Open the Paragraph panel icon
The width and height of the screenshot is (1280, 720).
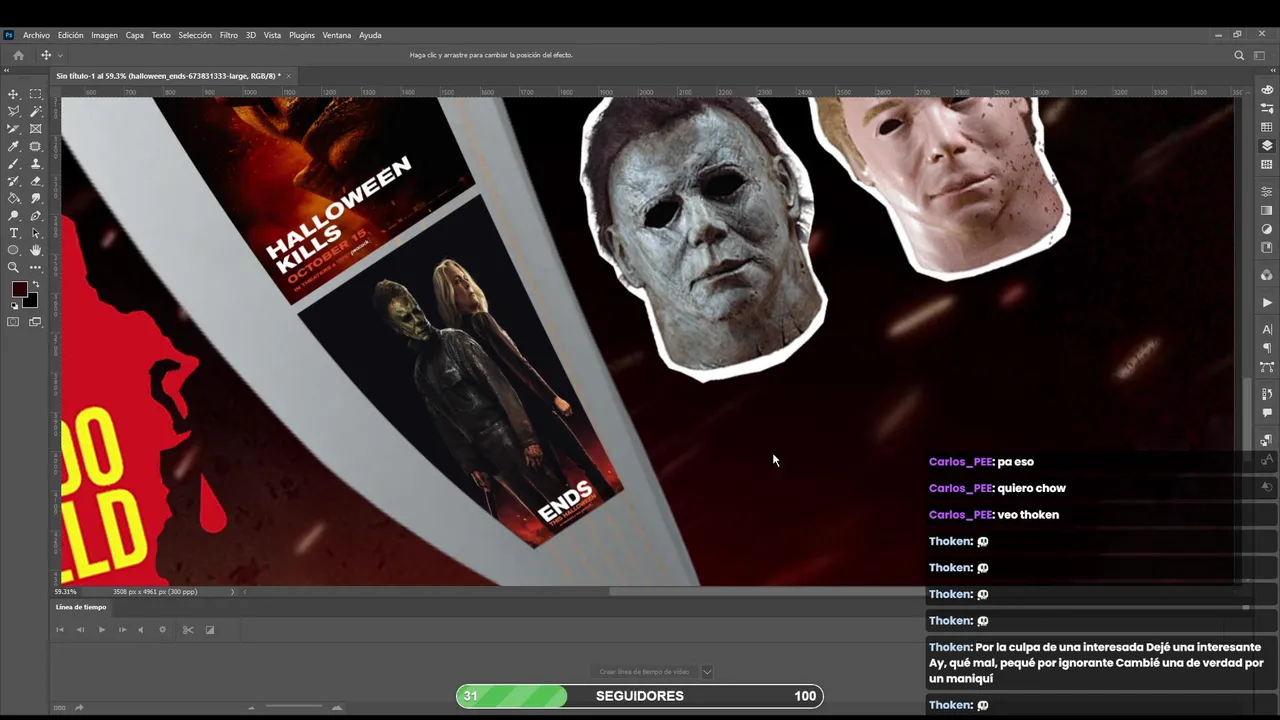pos(1267,348)
